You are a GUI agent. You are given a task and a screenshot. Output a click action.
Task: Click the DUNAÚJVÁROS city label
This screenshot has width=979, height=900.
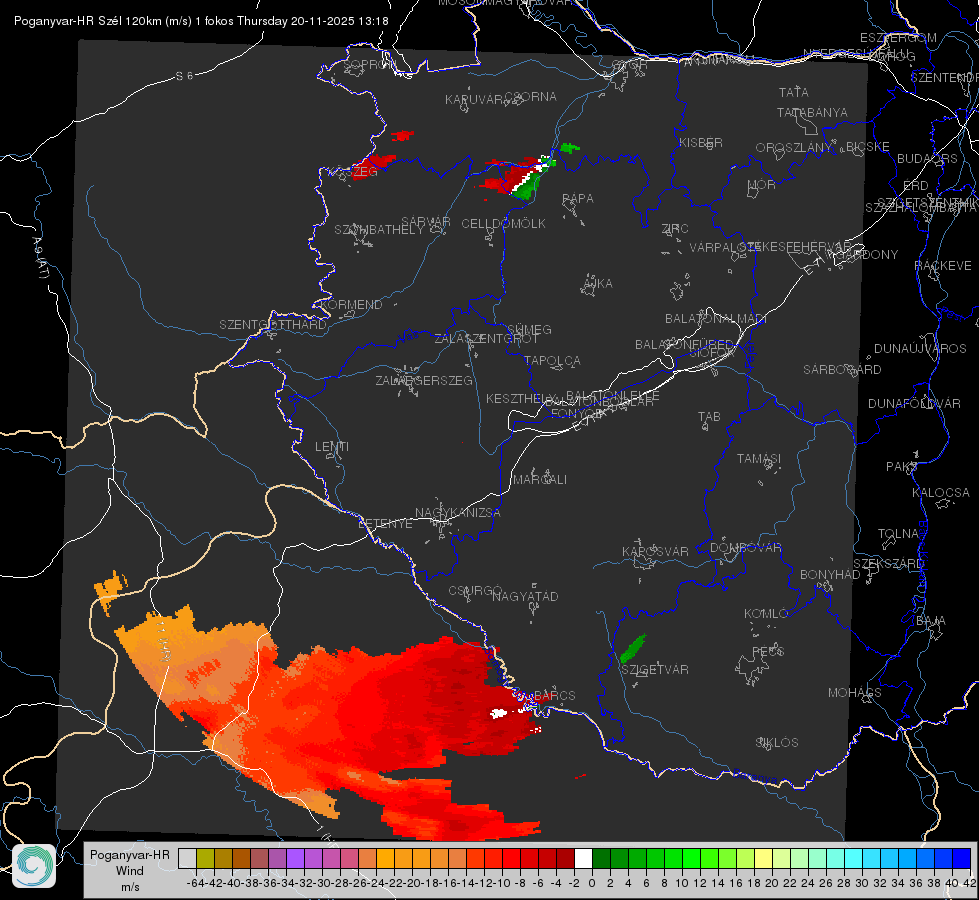920,348
